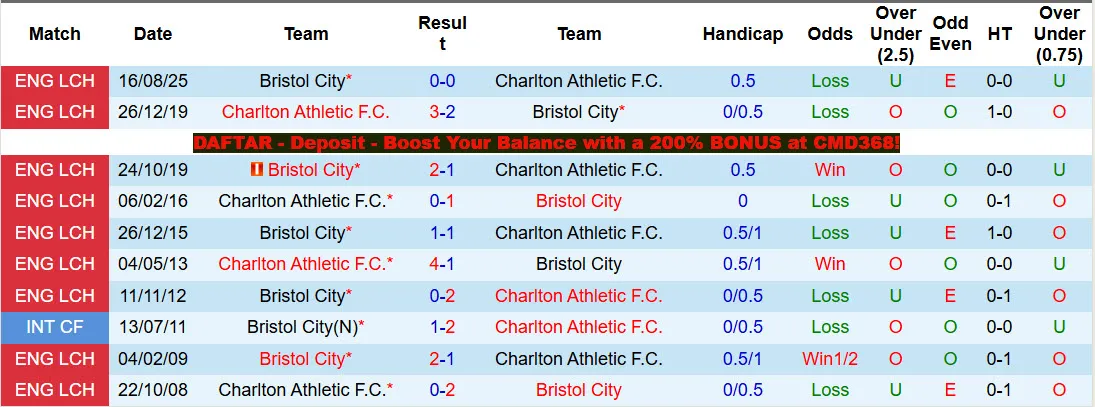Click the 1-1 score on 26/12/15

point(442,233)
